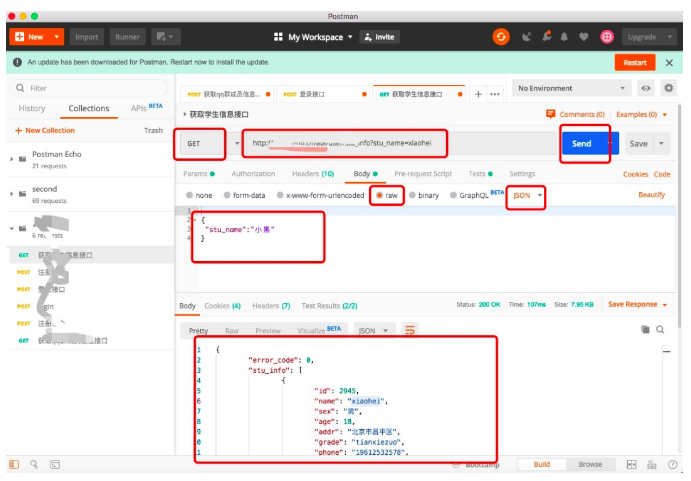Screen dimensions: 691x481
Task: Open the New button dropdown arrow
Action: point(56,37)
